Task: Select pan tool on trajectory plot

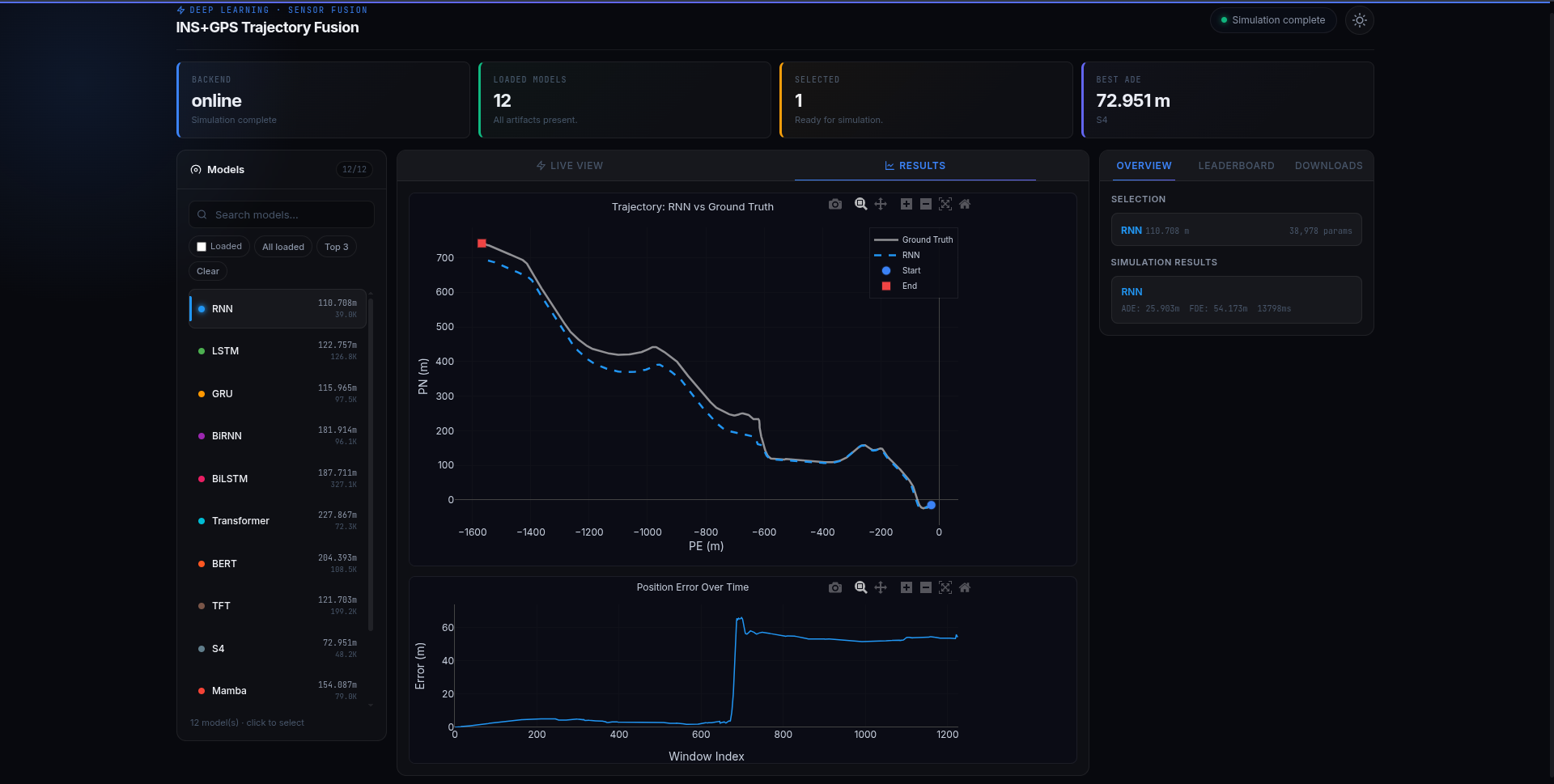Action: click(x=881, y=205)
